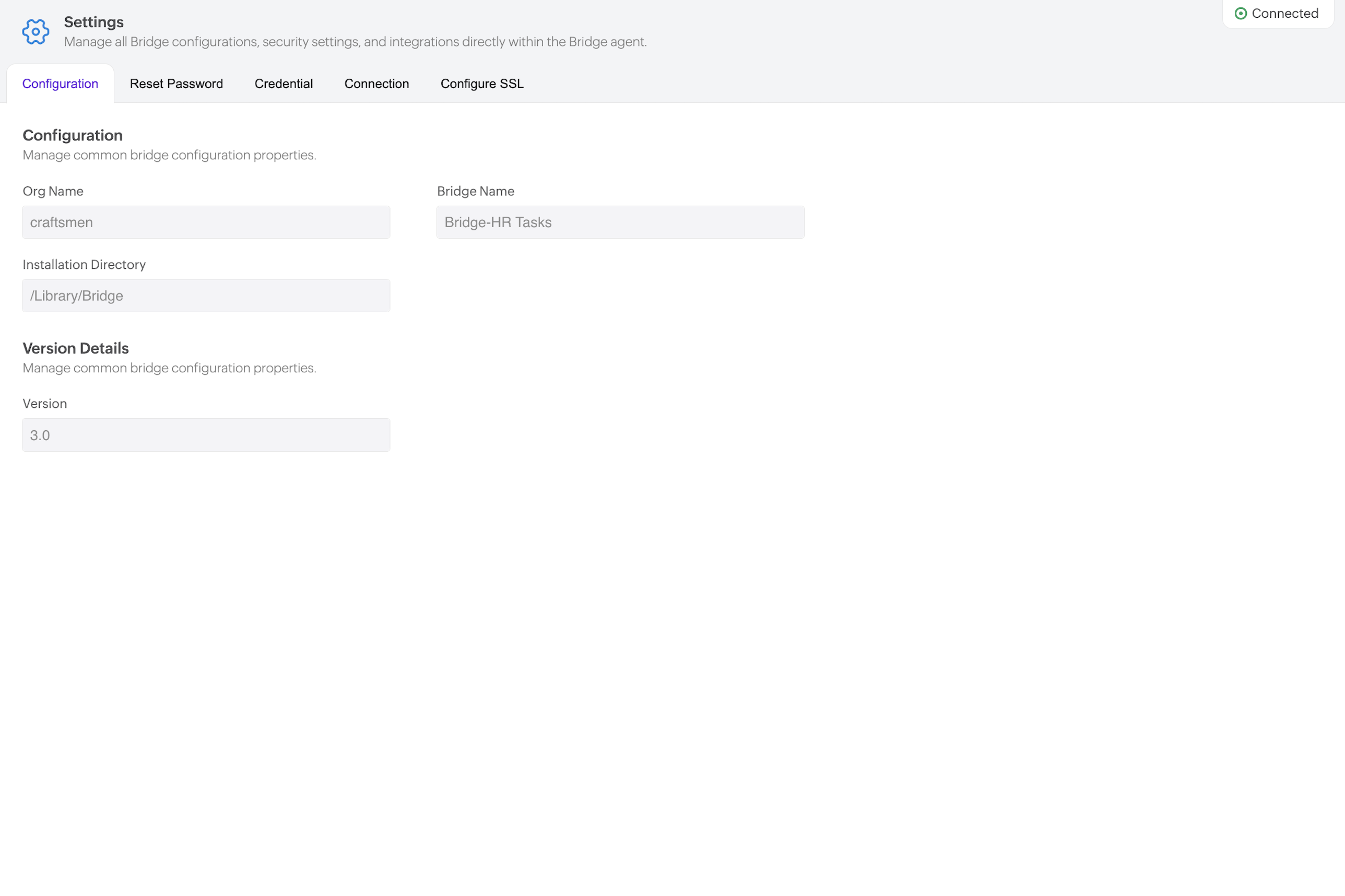Click the Settings page title

click(x=93, y=22)
